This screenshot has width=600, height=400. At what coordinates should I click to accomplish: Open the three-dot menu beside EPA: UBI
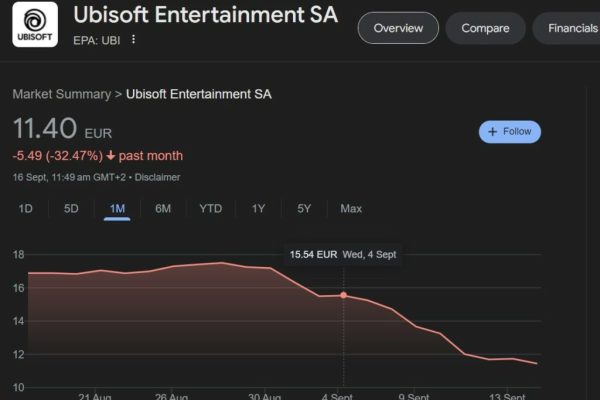(x=133, y=39)
